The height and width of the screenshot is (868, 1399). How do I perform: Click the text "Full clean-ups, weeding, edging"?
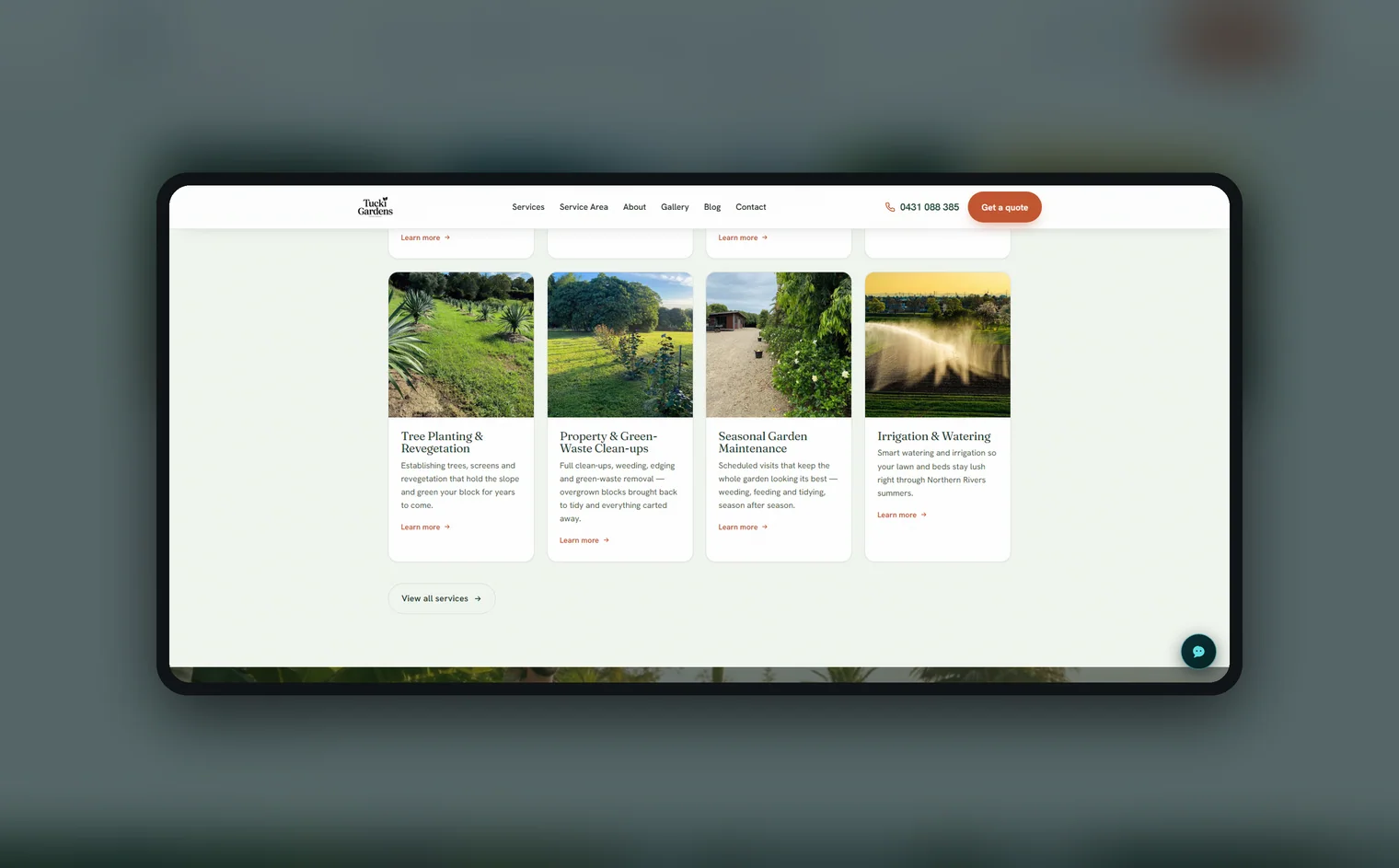[618, 466]
